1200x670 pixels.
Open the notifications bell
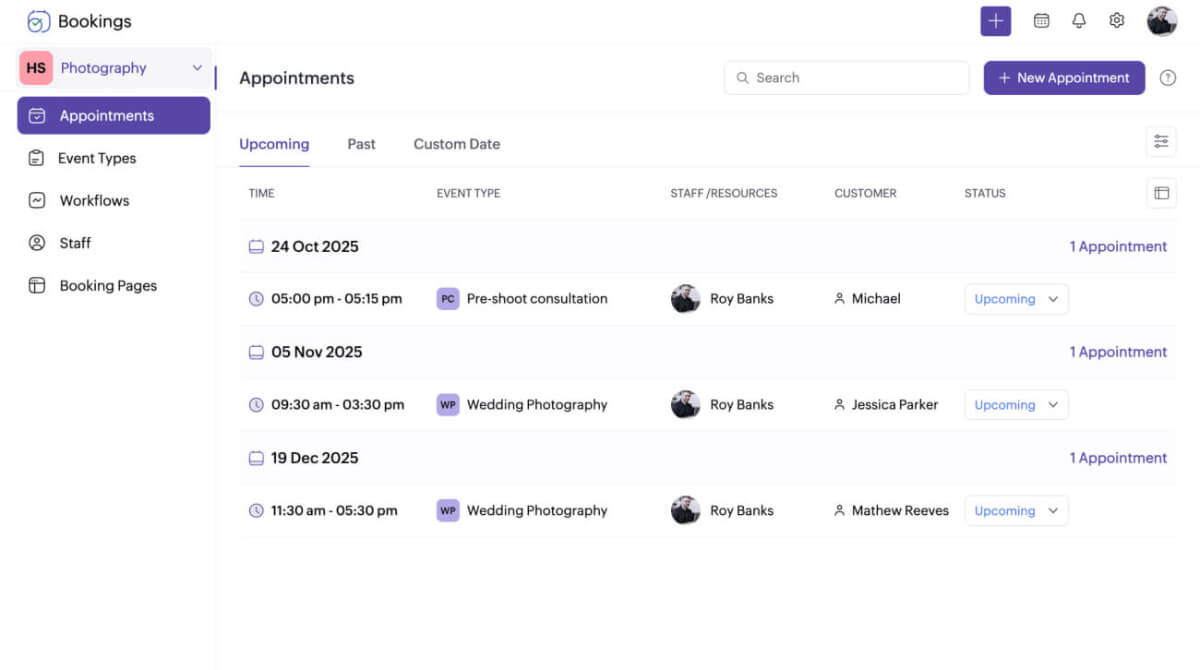click(x=1079, y=20)
